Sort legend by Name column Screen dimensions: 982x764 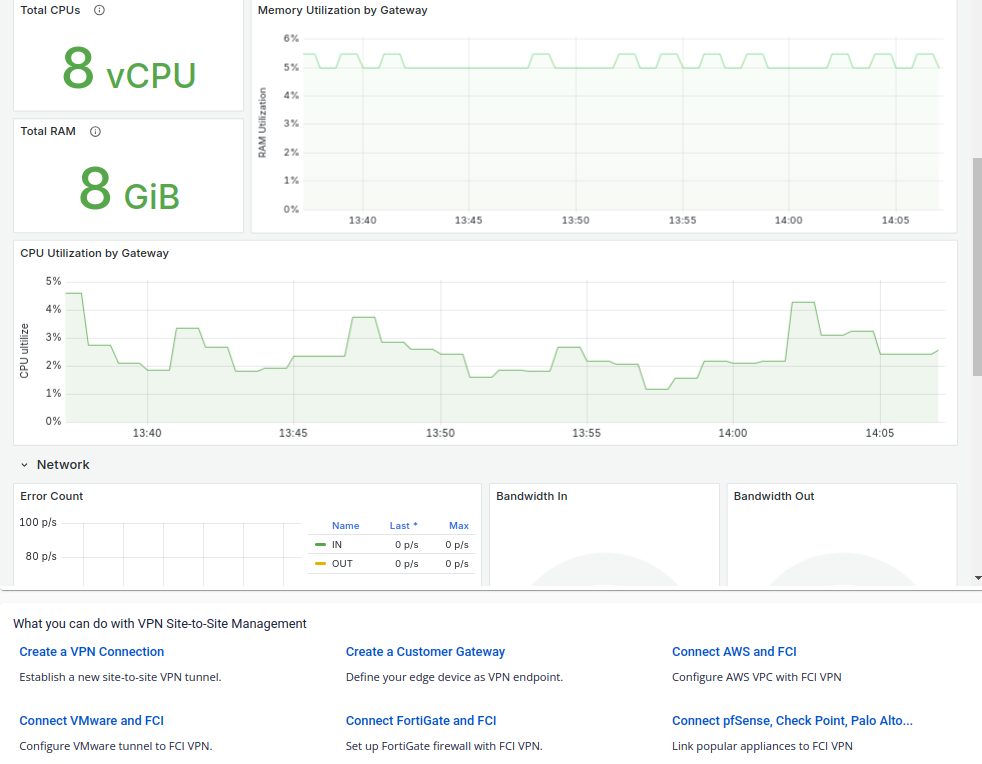345,525
